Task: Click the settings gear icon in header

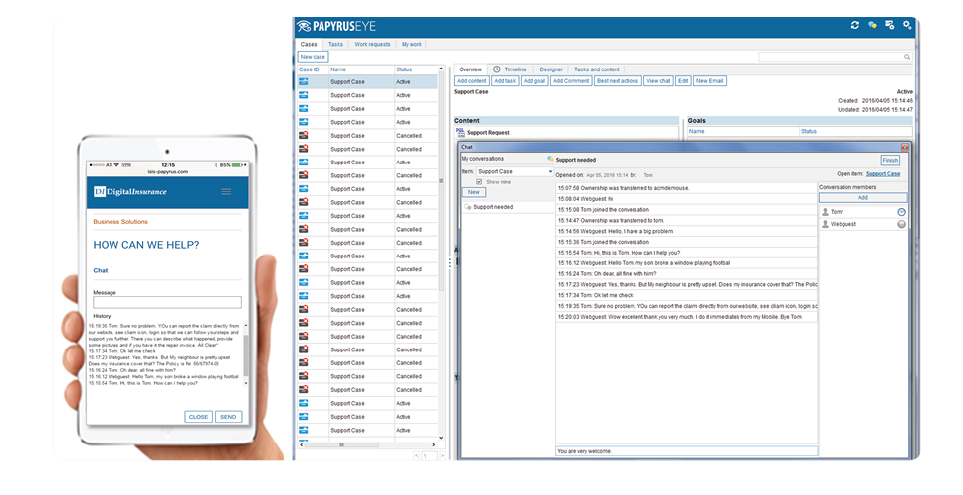Action: tap(907, 25)
